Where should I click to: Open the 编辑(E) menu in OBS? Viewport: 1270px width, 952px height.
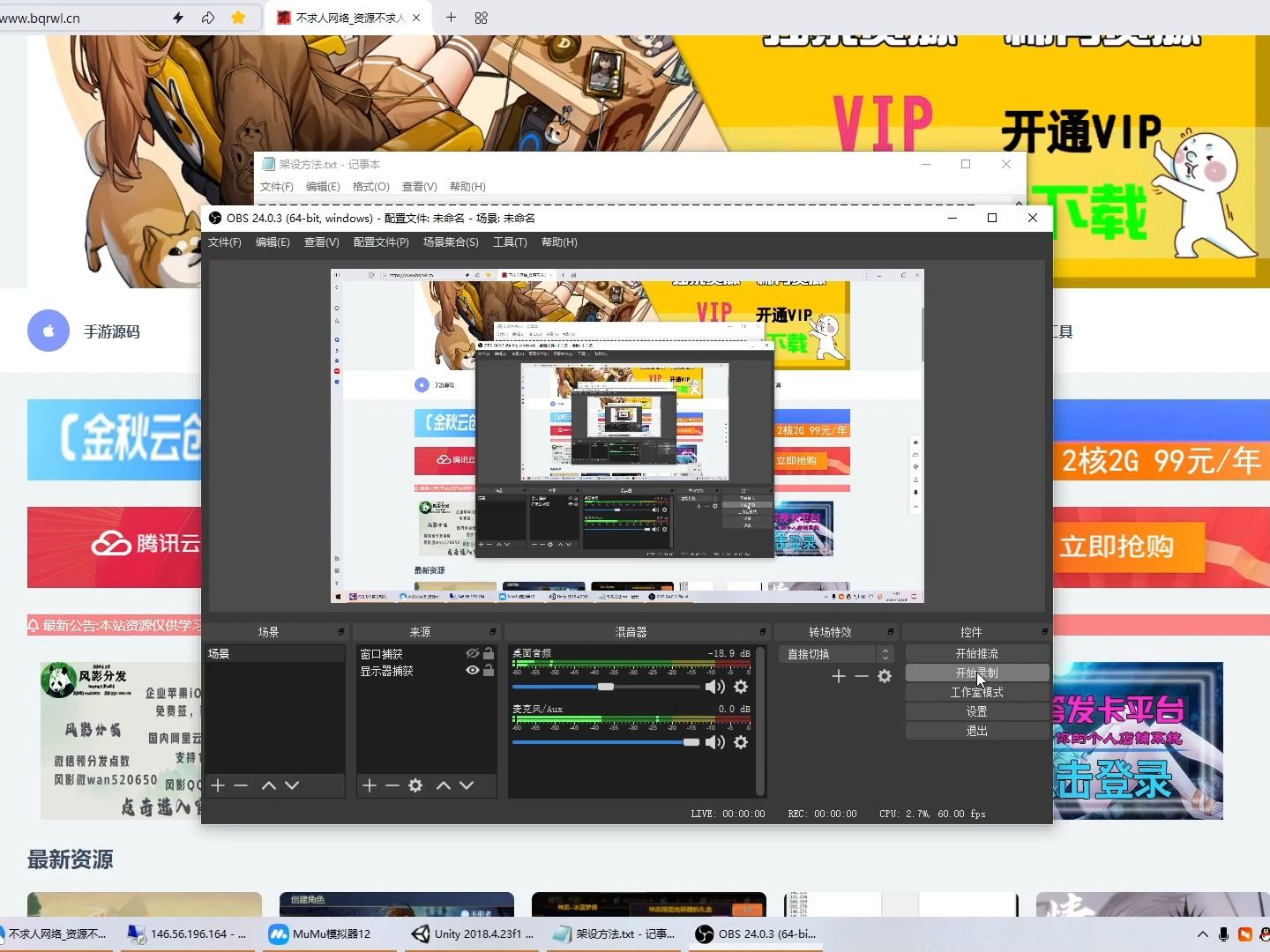(273, 242)
